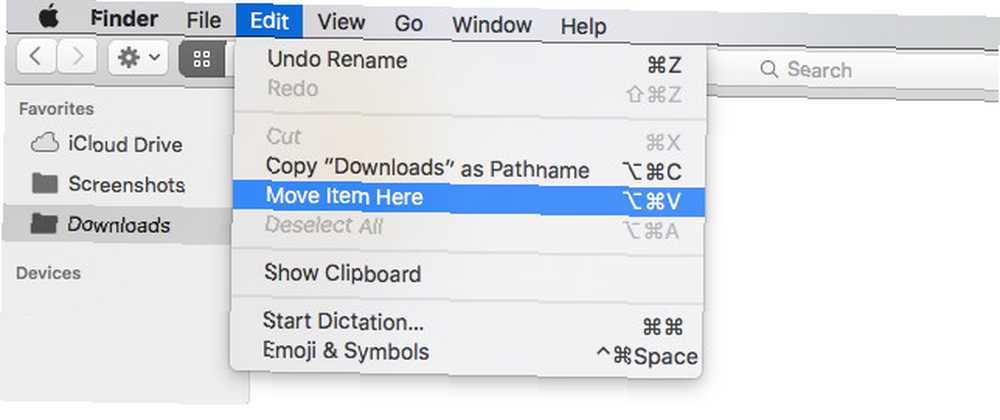The image size is (1000, 420).
Task: Go back with the left arrow button
Action: [36, 57]
